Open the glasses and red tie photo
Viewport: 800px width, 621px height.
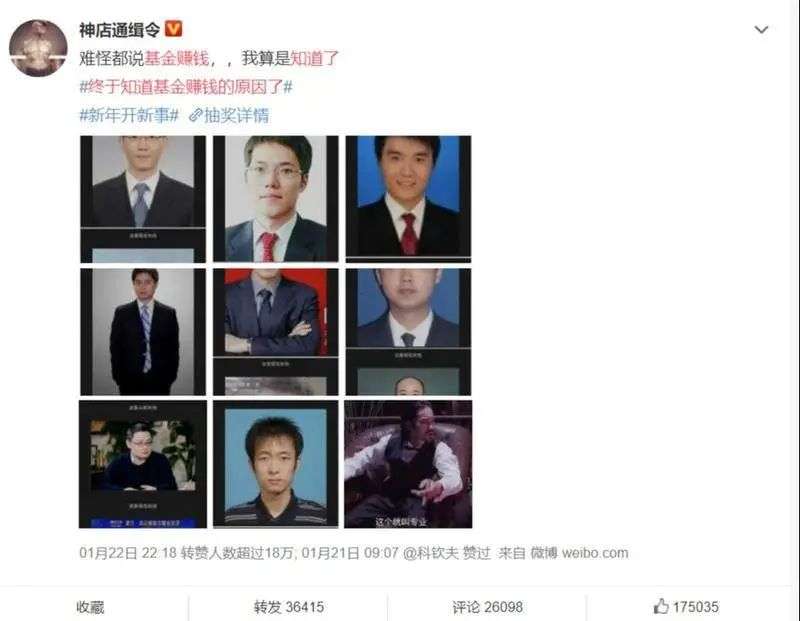tap(276, 199)
